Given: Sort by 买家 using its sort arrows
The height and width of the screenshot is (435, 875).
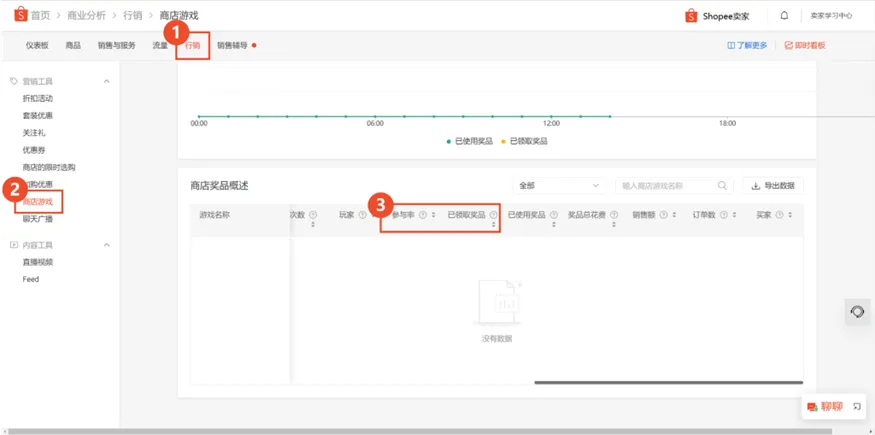Looking at the screenshot, I should (x=790, y=215).
